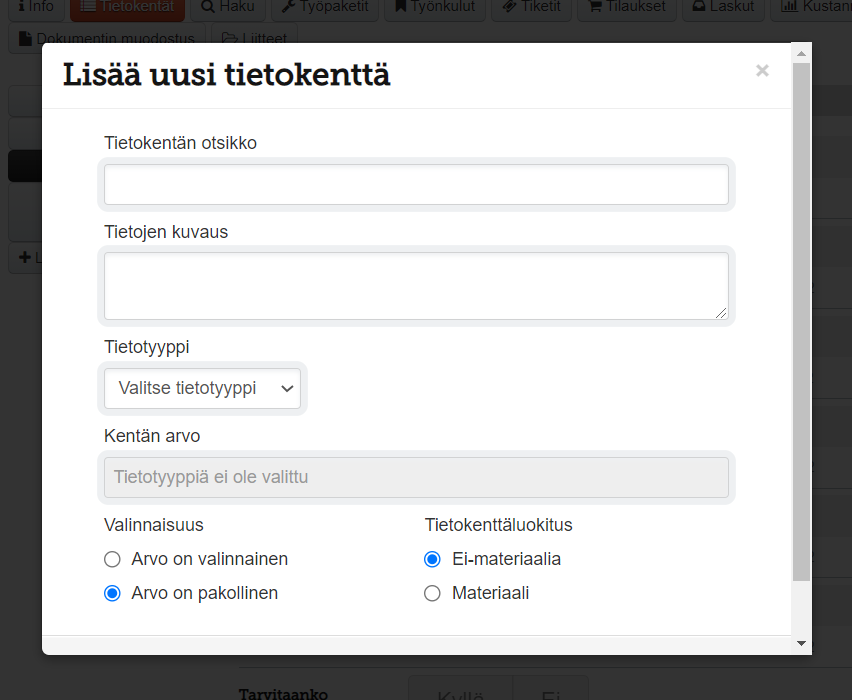The width and height of the screenshot is (852, 700).
Task: Click the ticket icon on Tiketit tab
Action: [x=509, y=6]
